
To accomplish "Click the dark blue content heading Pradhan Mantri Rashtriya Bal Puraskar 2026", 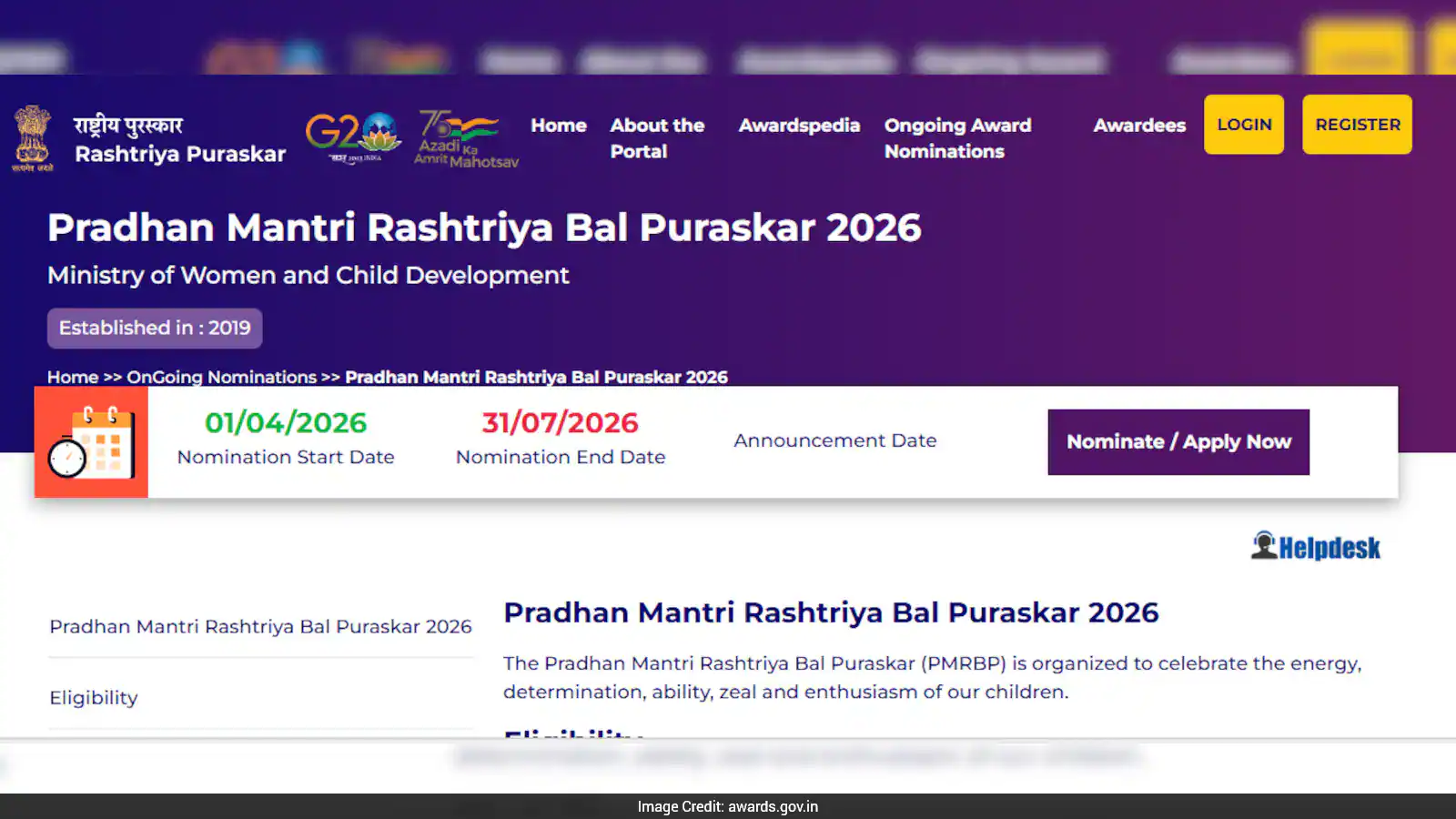I will coord(831,612).
